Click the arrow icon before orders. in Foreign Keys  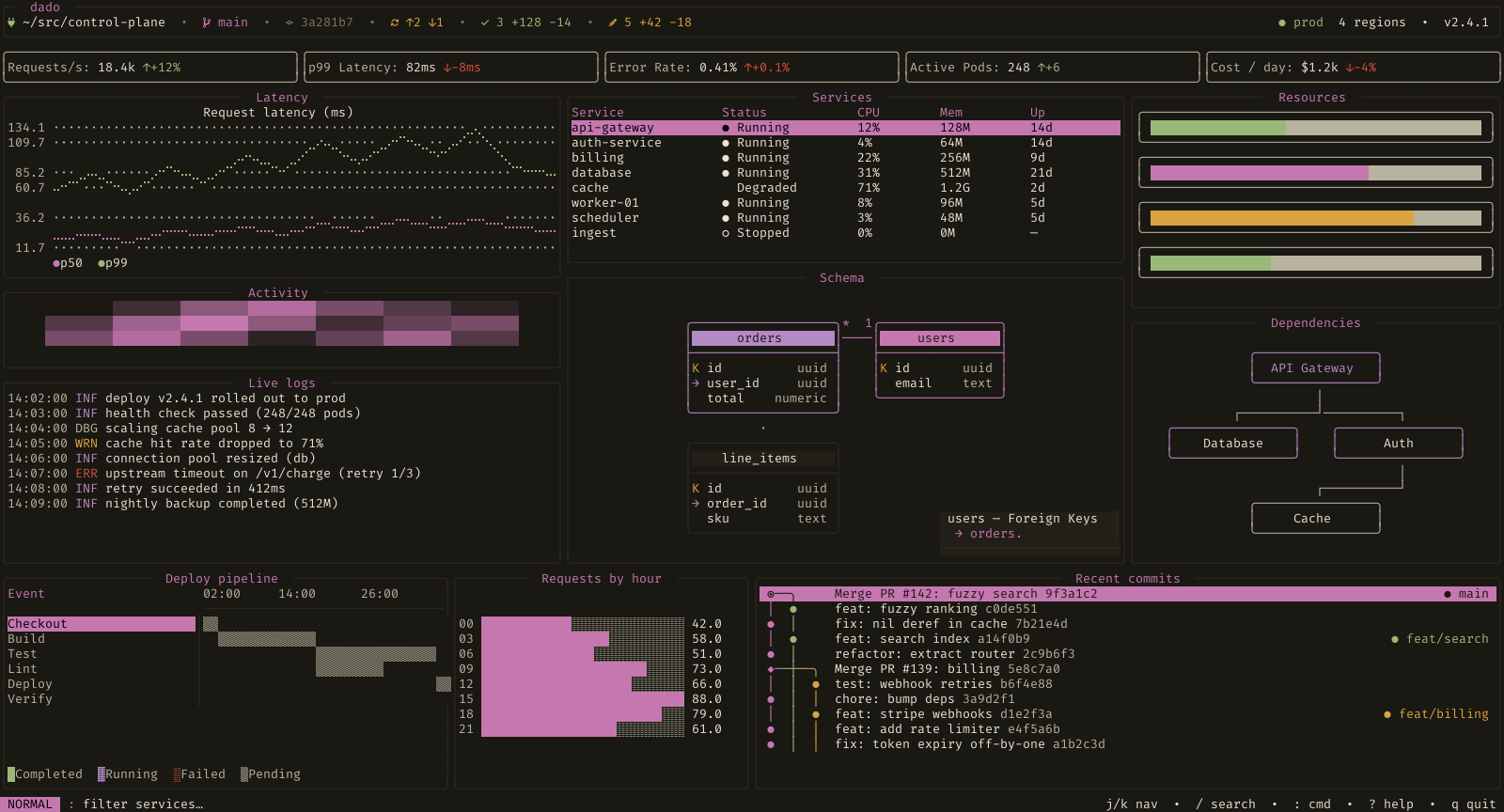coord(959,534)
